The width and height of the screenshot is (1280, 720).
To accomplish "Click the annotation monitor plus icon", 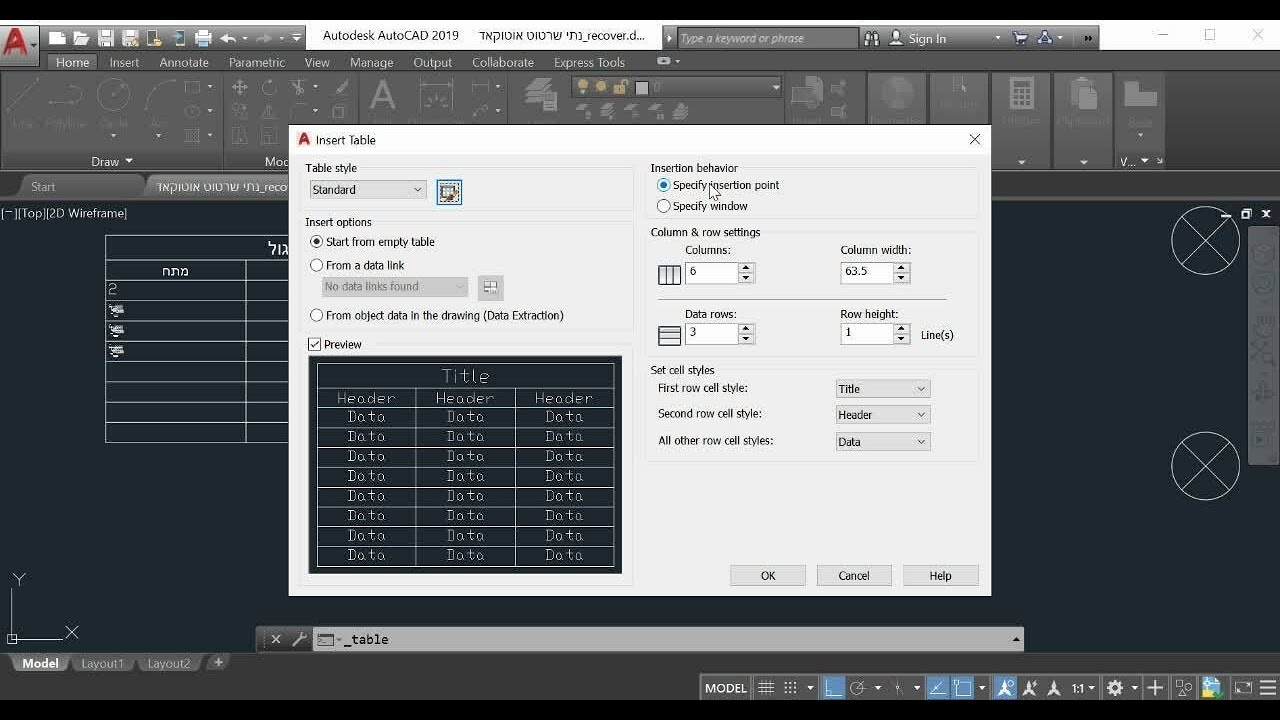I will [x=1155, y=688].
